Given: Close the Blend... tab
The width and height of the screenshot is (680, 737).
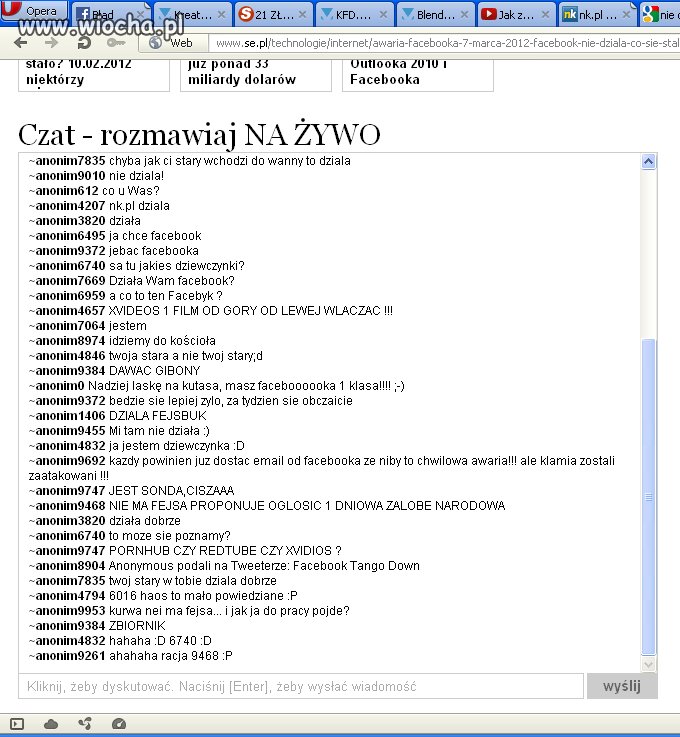Looking at the screenshot, I should click(x=464, y=15).
